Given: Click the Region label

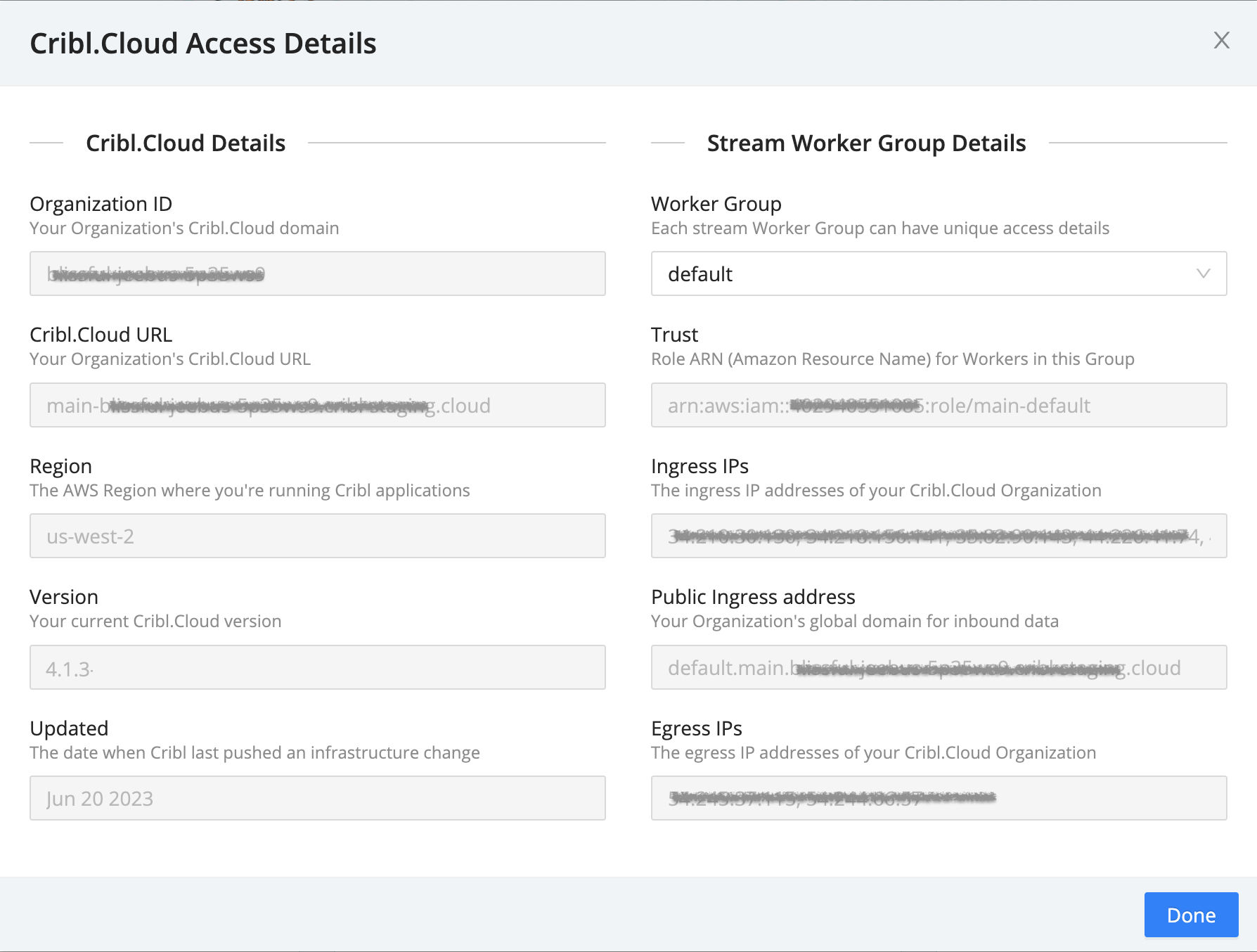Looking at the screenshot, I should click(x=60, y=466).
